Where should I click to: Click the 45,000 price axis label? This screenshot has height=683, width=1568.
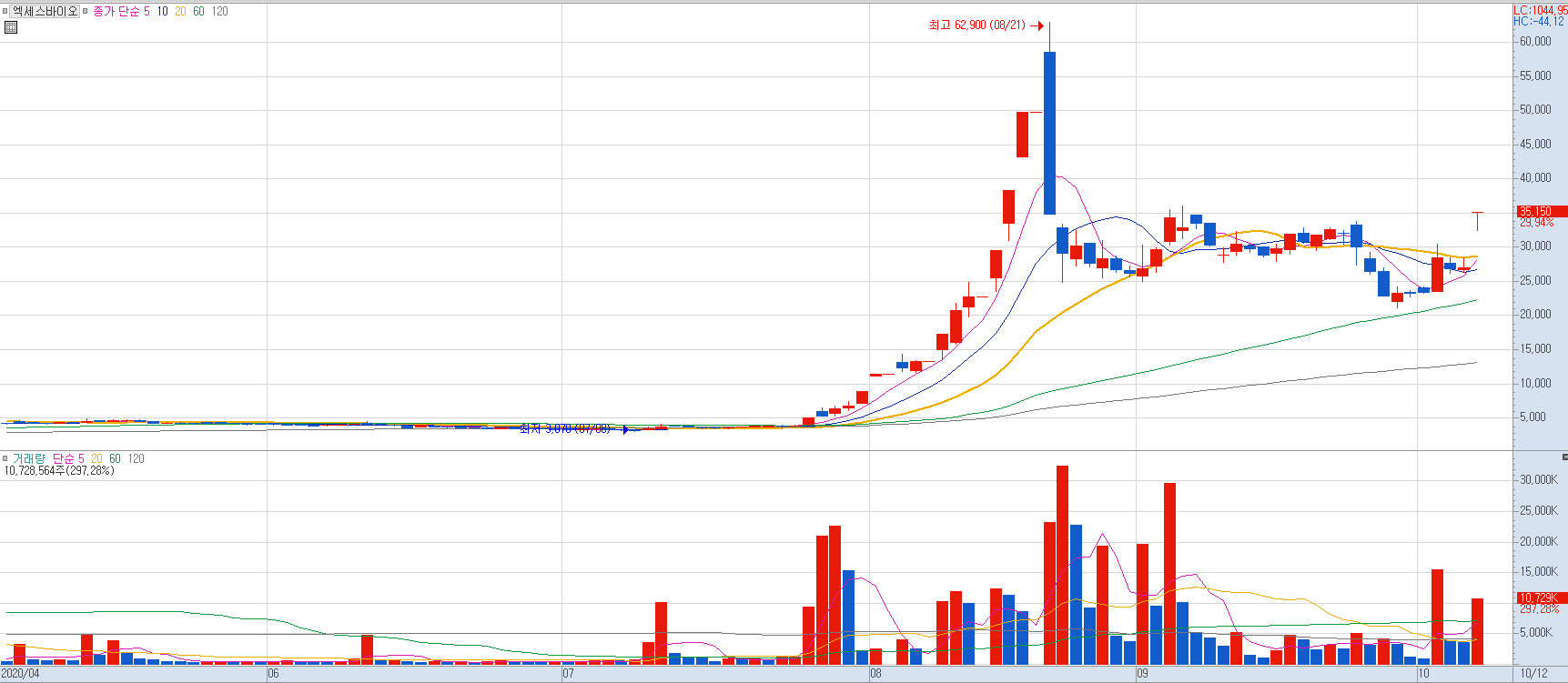[1535, 144]
